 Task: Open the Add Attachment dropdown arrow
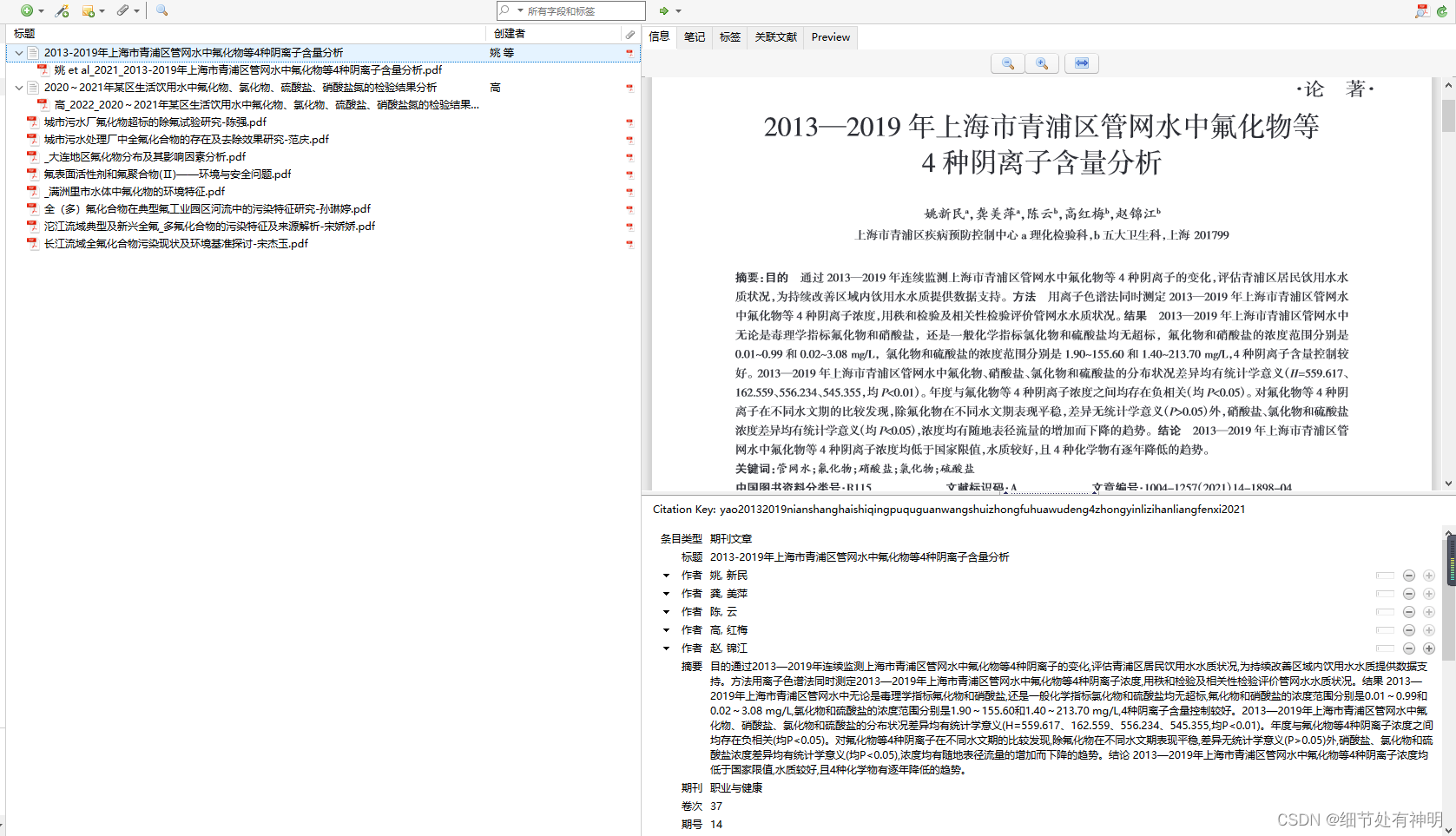coord(137,11)
